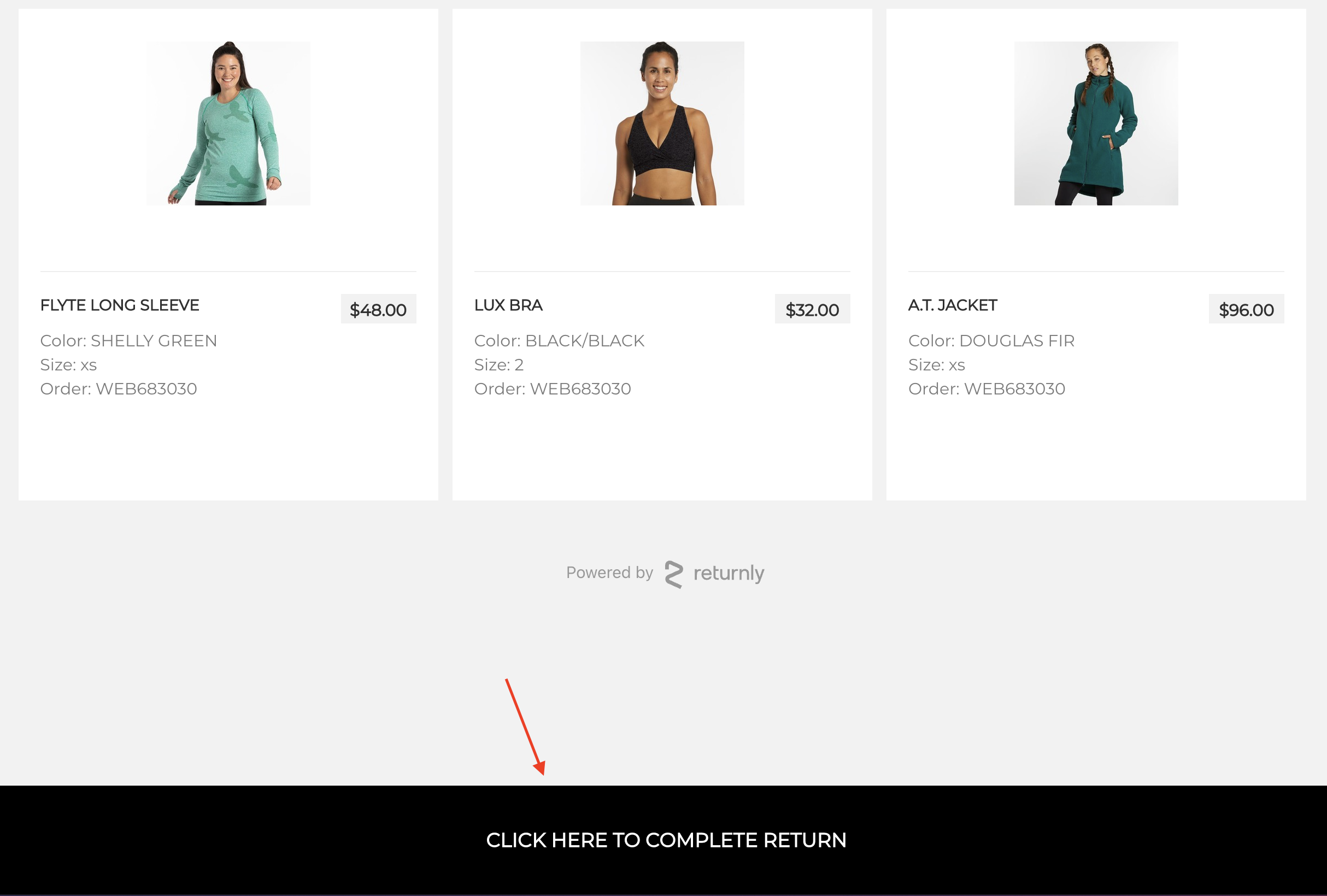Image resolution: width=1327 pixels, height=896 pixels.
Task: Select the Lux Bra product photo
Action: pyautogui.click(x=662, y=123)
